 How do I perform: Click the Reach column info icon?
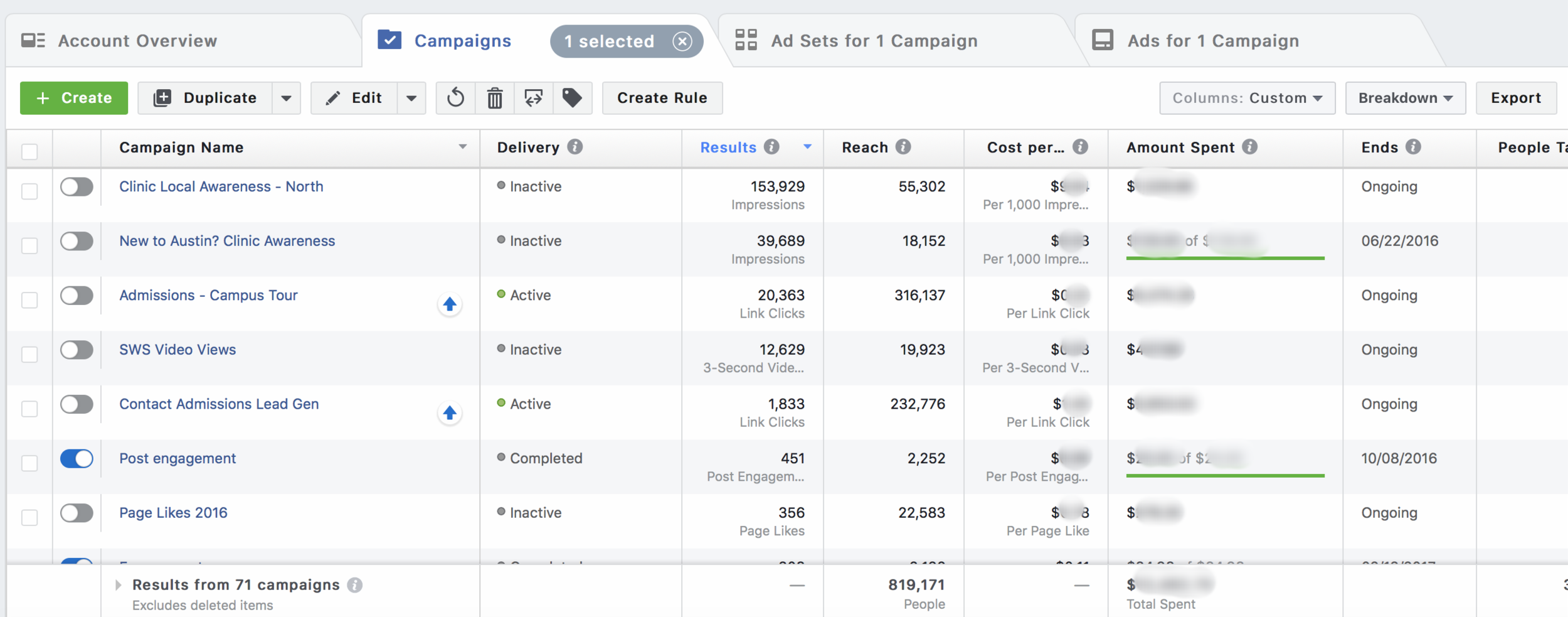(x=903, y=147)
